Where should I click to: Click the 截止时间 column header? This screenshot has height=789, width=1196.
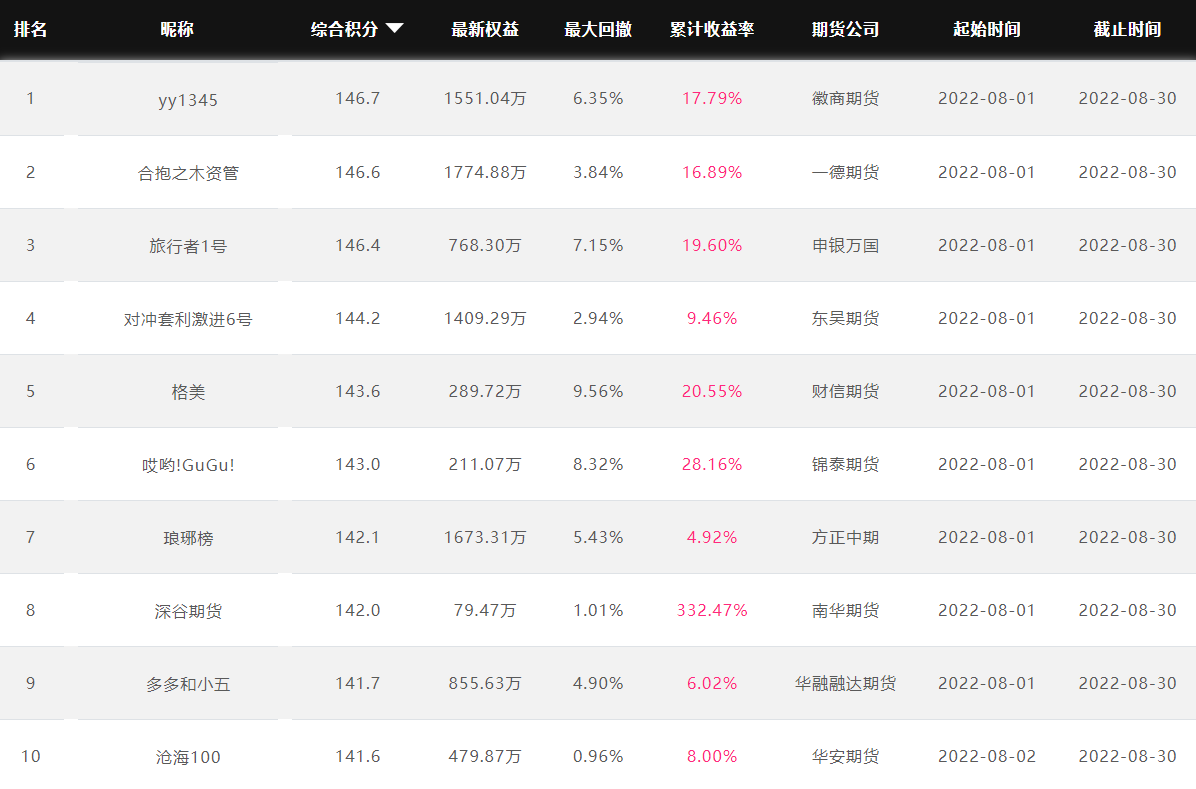(1127, 29)
